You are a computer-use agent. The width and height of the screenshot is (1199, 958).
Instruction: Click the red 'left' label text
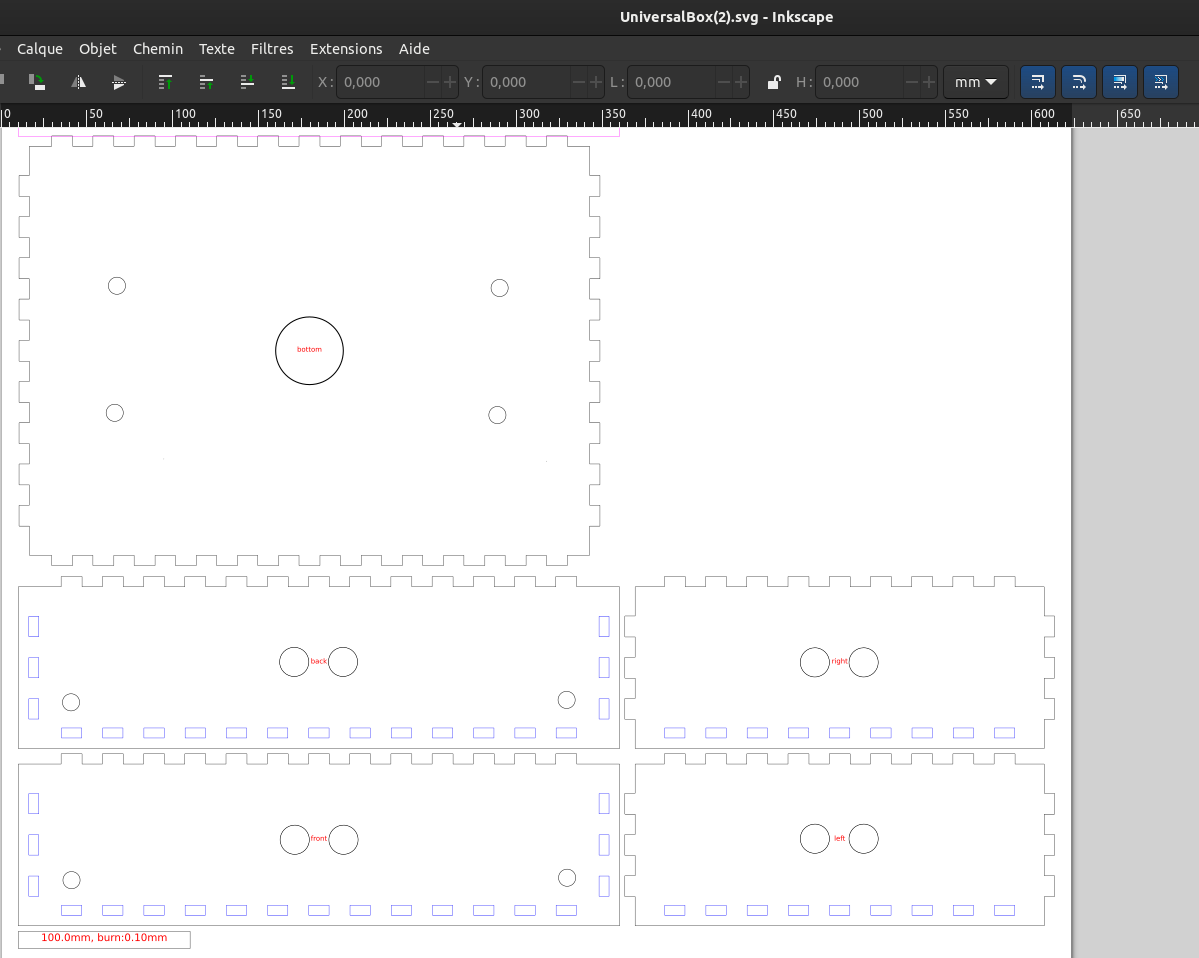pyautogui.click(x=840, y=839)
